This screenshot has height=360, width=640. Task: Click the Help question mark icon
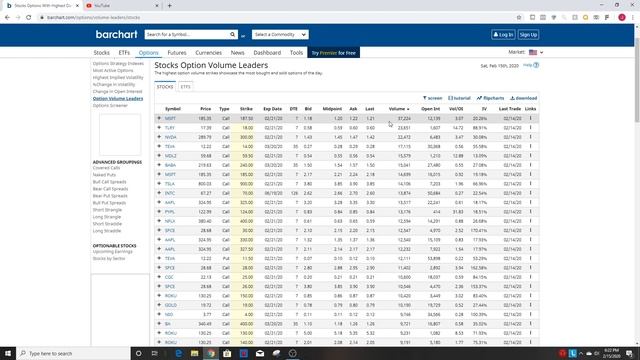(x=536, y=65)
